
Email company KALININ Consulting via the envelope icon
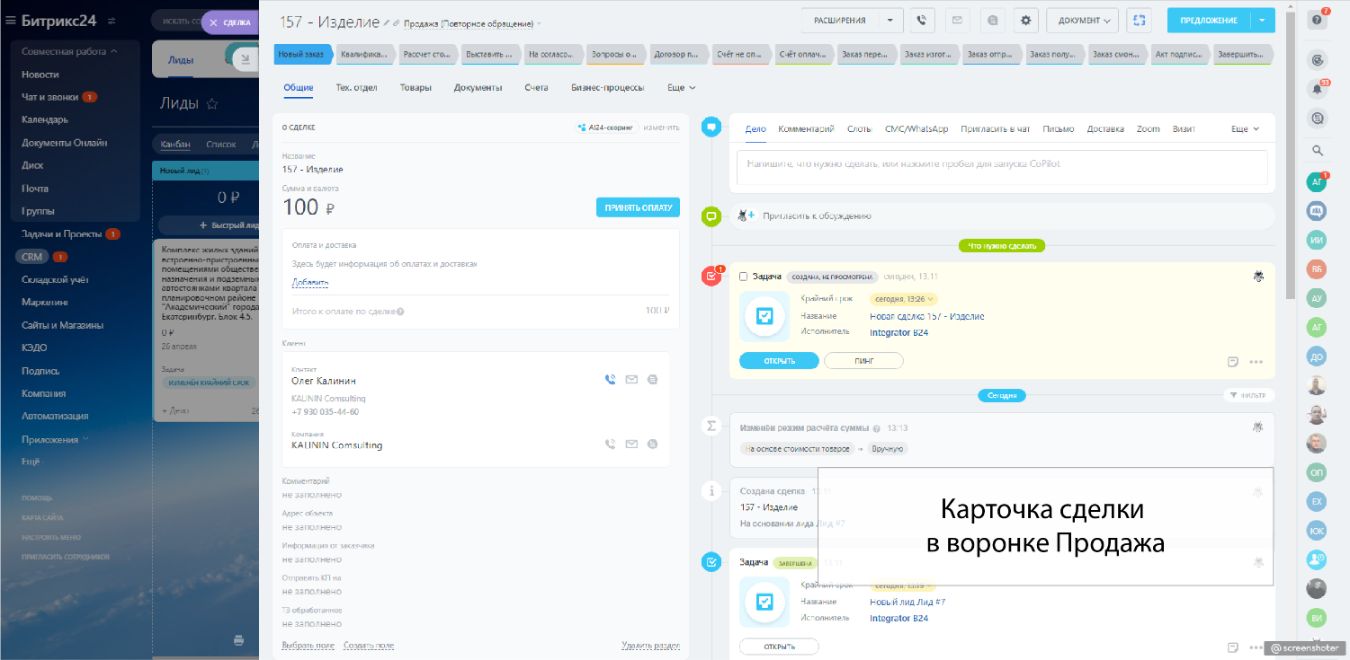click(631, 445)
